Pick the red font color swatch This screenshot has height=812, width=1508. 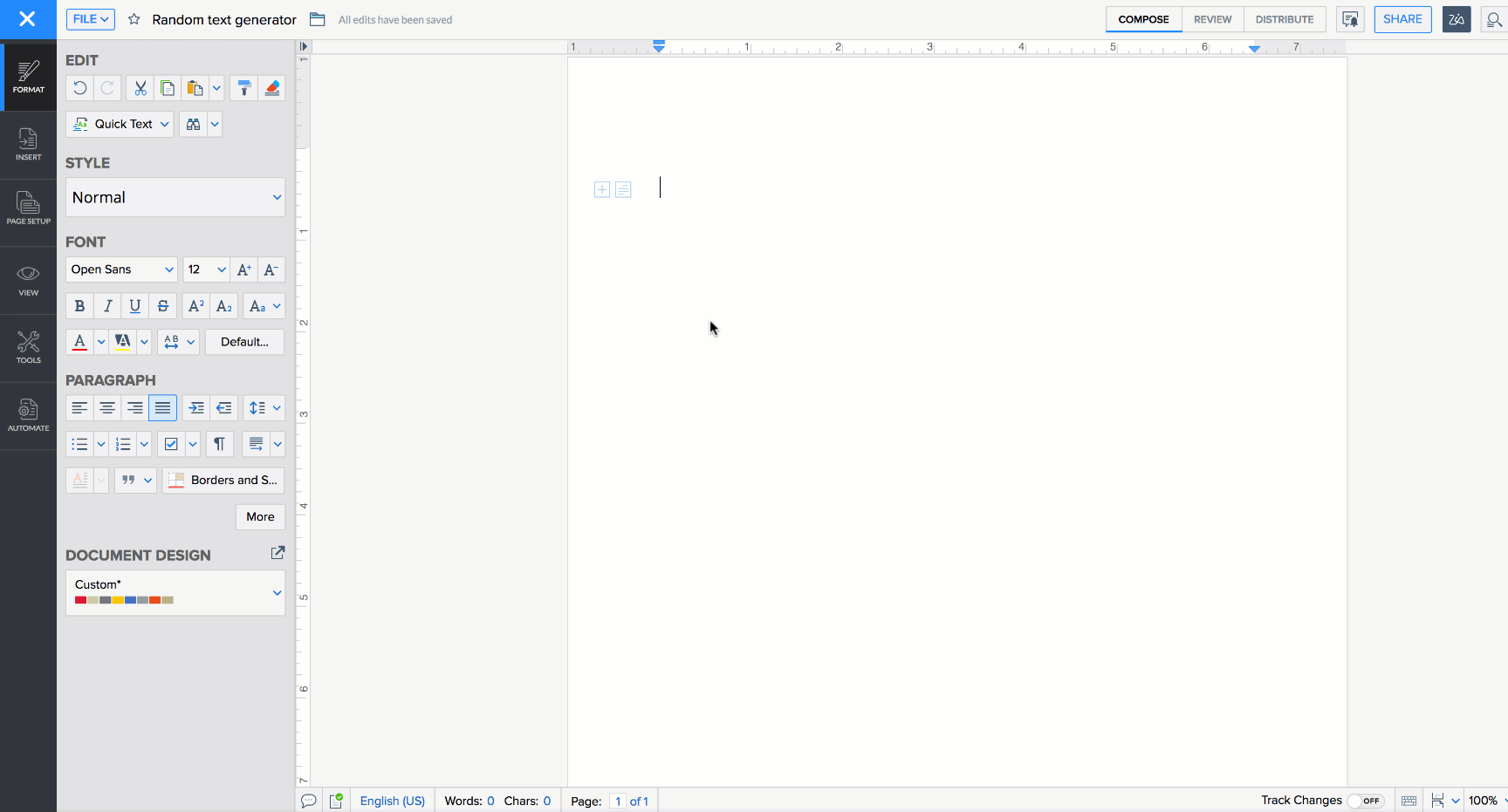79,341
